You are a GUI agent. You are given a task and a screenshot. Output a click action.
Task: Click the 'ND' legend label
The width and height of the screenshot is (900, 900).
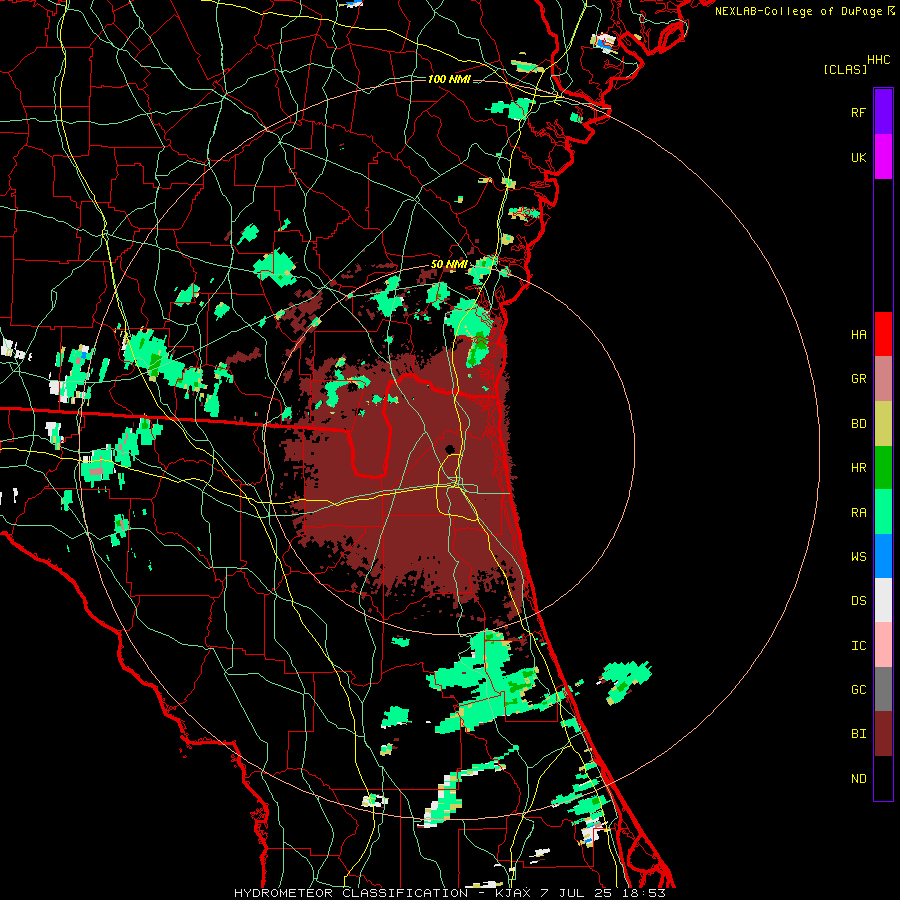click(858, 778)
